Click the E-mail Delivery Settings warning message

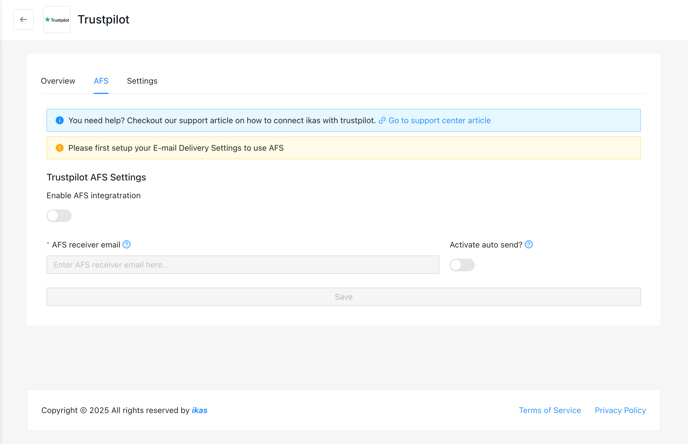pos(176,148)
